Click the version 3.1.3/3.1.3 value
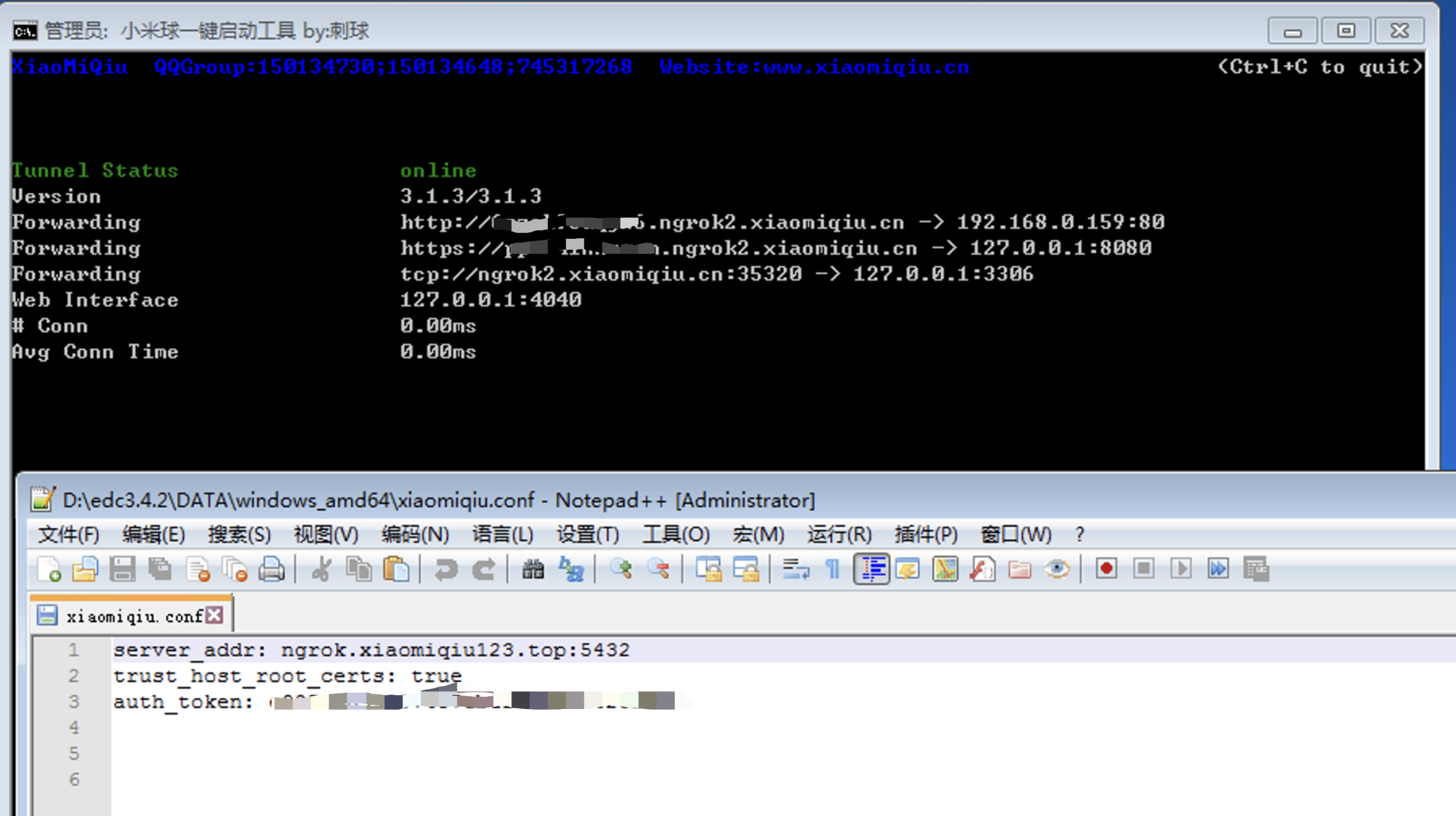The width and height of the screenshot is (1456, 816). pos(471,196)
